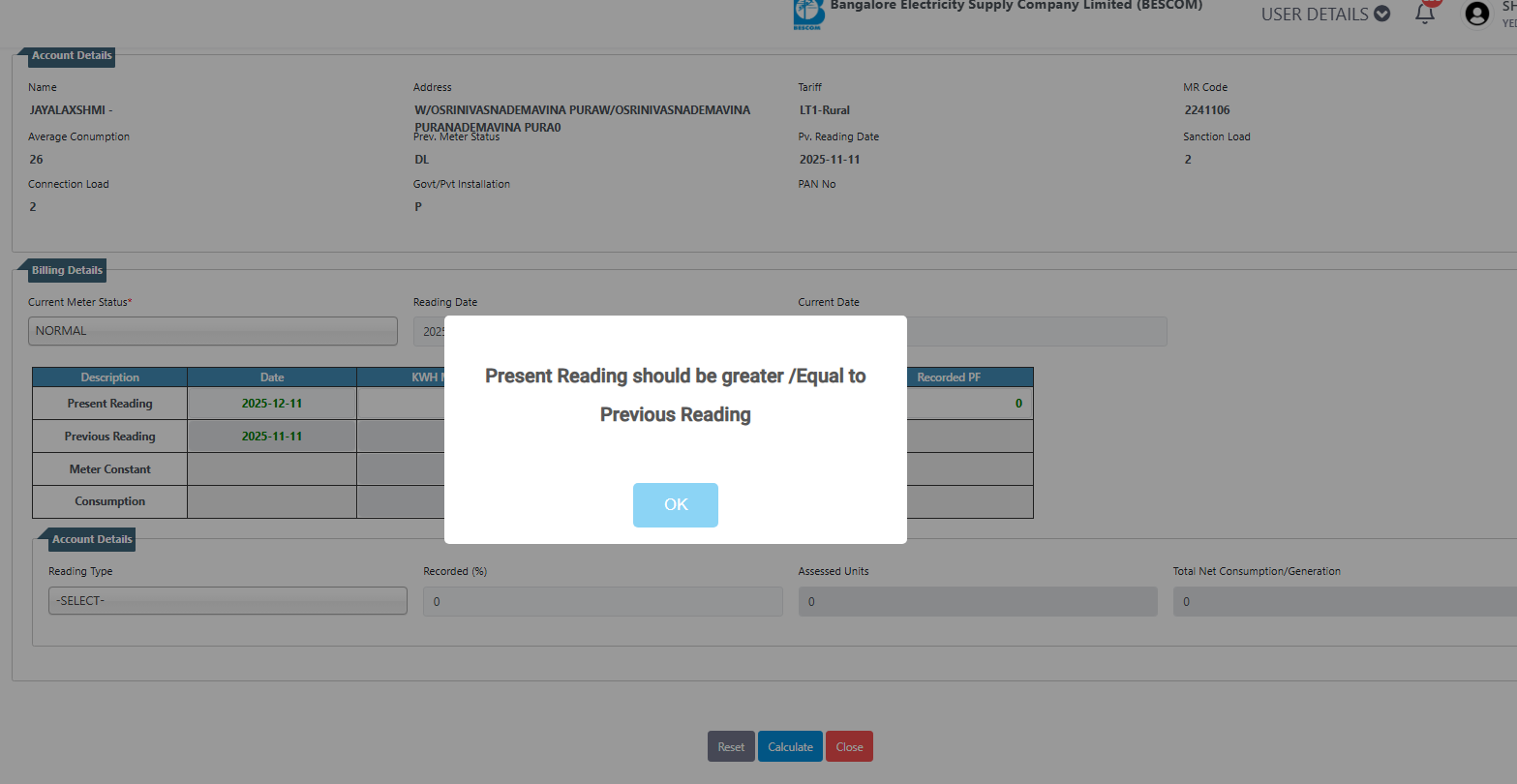Click the Govt/Pvt Installation value P
The width and height of the screenshot is (1517, 784).
(x=418, y=207)
